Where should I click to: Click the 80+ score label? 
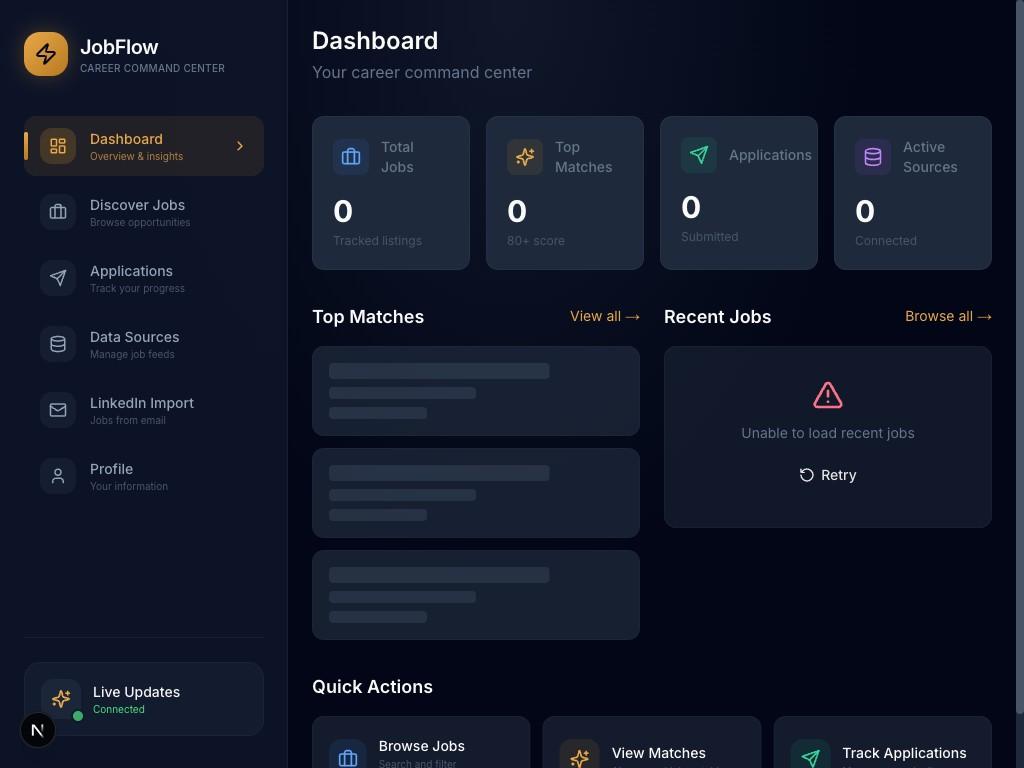(x=536, y=240)
